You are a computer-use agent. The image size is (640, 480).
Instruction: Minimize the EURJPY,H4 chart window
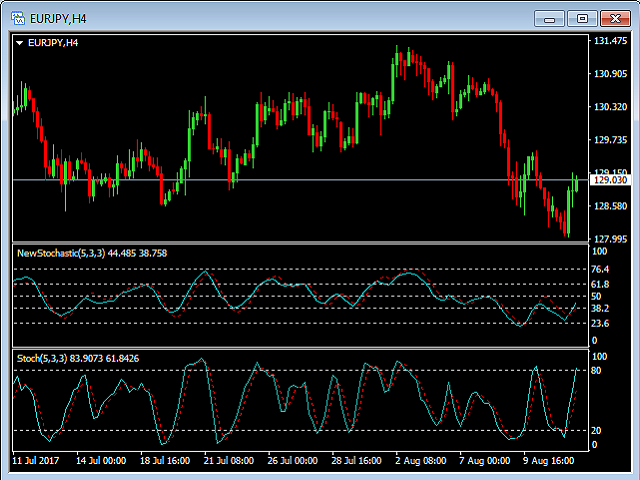[549, 18]
